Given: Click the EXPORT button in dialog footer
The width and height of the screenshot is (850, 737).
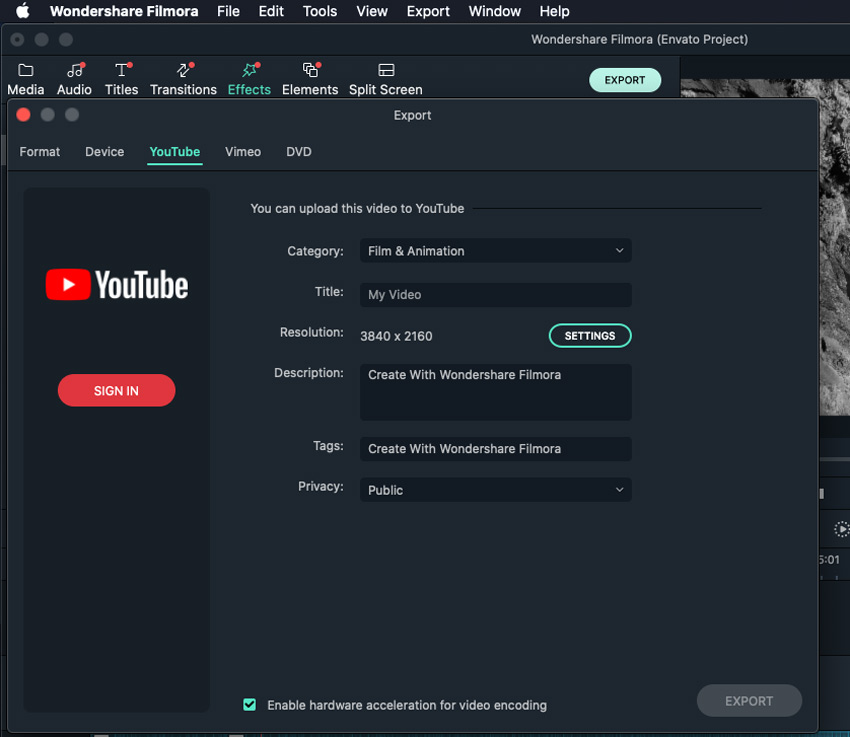Looking at the screenshot, I should [x=749, y=701].
